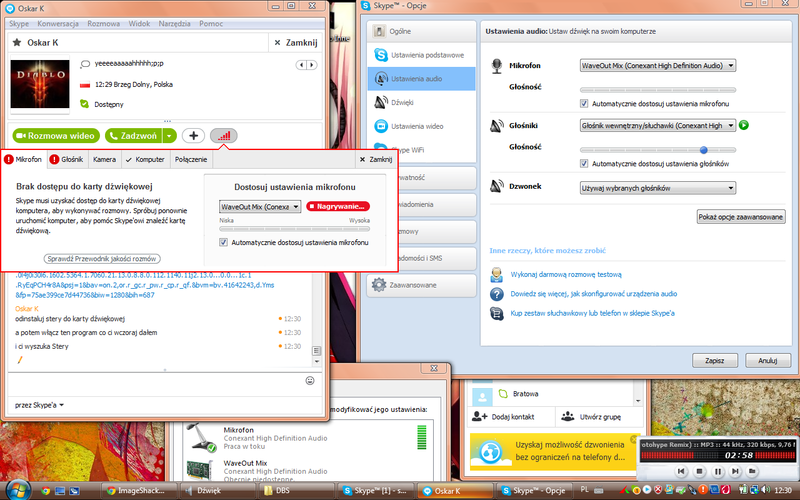
Task: Select Ustawienia podstawowe in options sidebar
Action: click(421, 55)
